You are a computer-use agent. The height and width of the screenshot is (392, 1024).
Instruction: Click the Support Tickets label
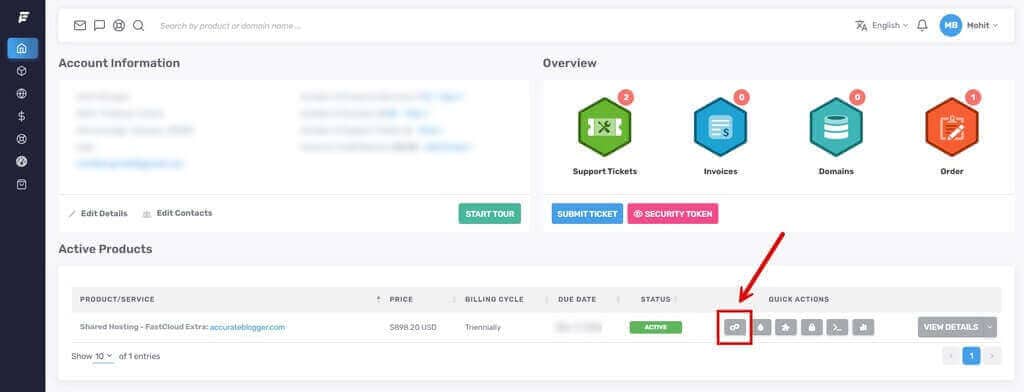pyautogui.click(x=605, y=171)
